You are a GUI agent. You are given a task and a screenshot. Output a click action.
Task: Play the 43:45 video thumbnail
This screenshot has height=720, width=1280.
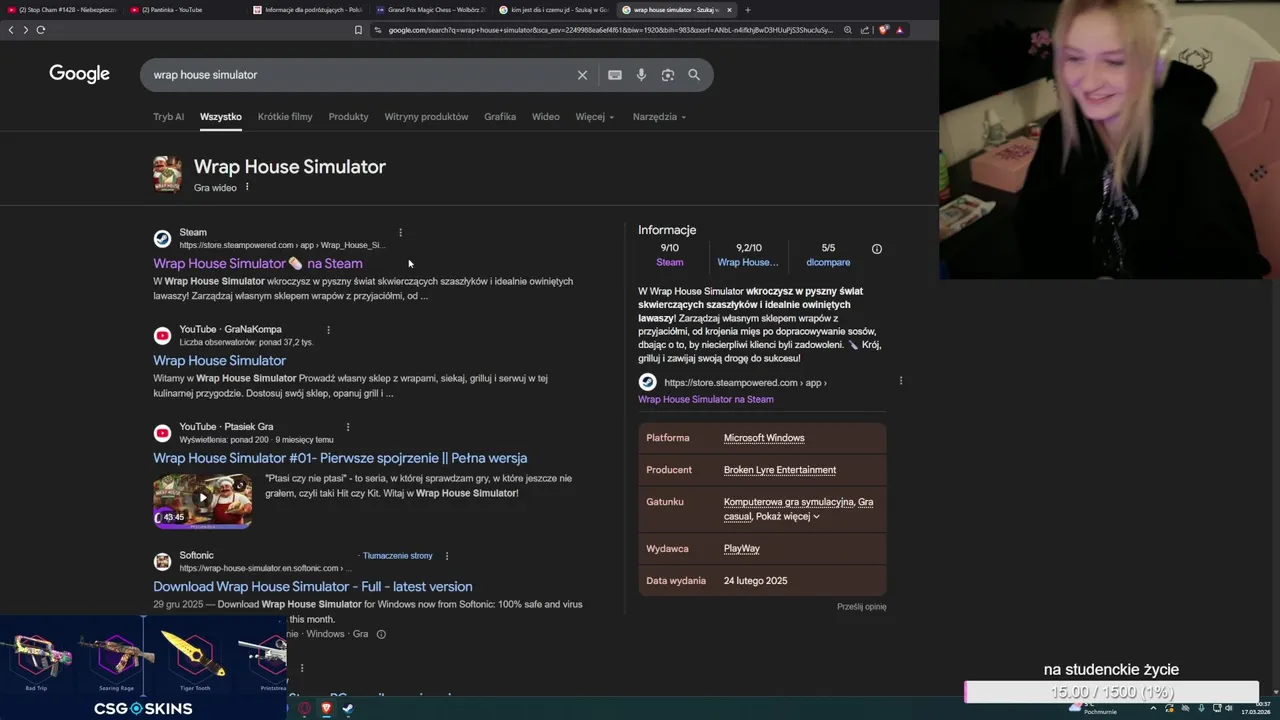click(x=202, y=500)
